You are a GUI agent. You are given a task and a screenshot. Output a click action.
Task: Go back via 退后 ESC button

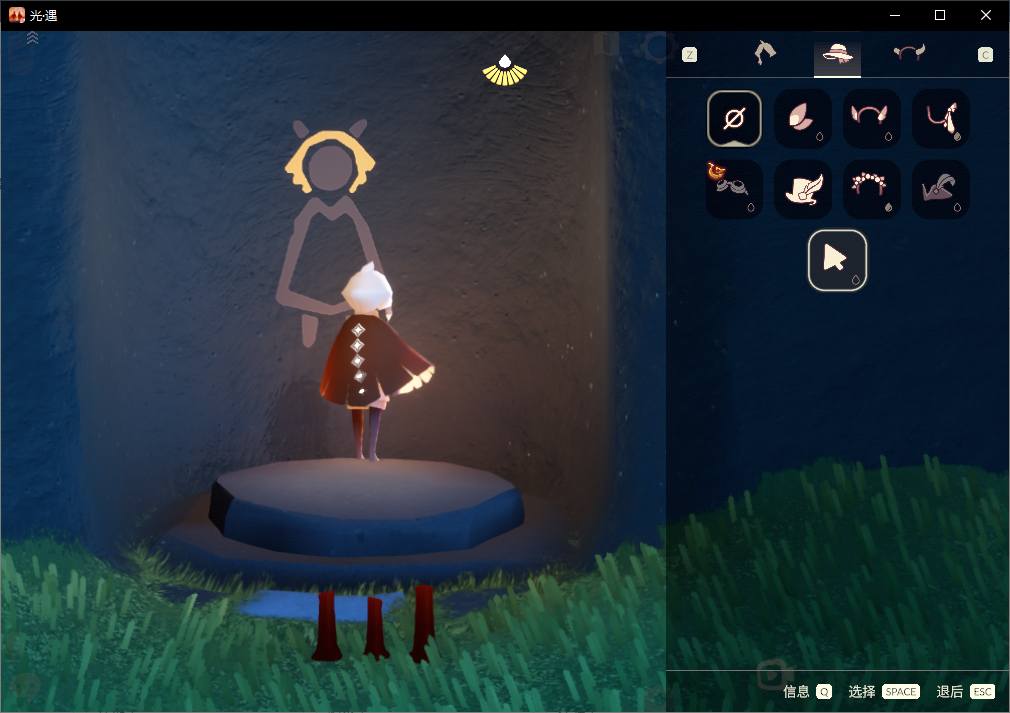pos(966,691)
